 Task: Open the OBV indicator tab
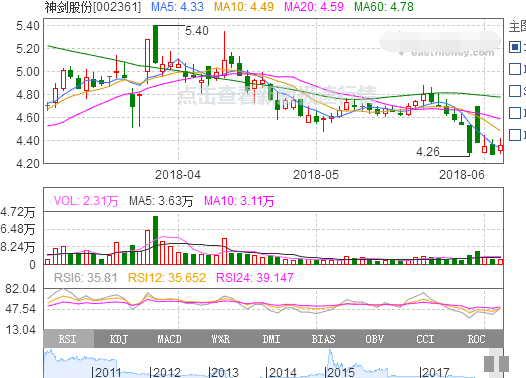[374, 339]
